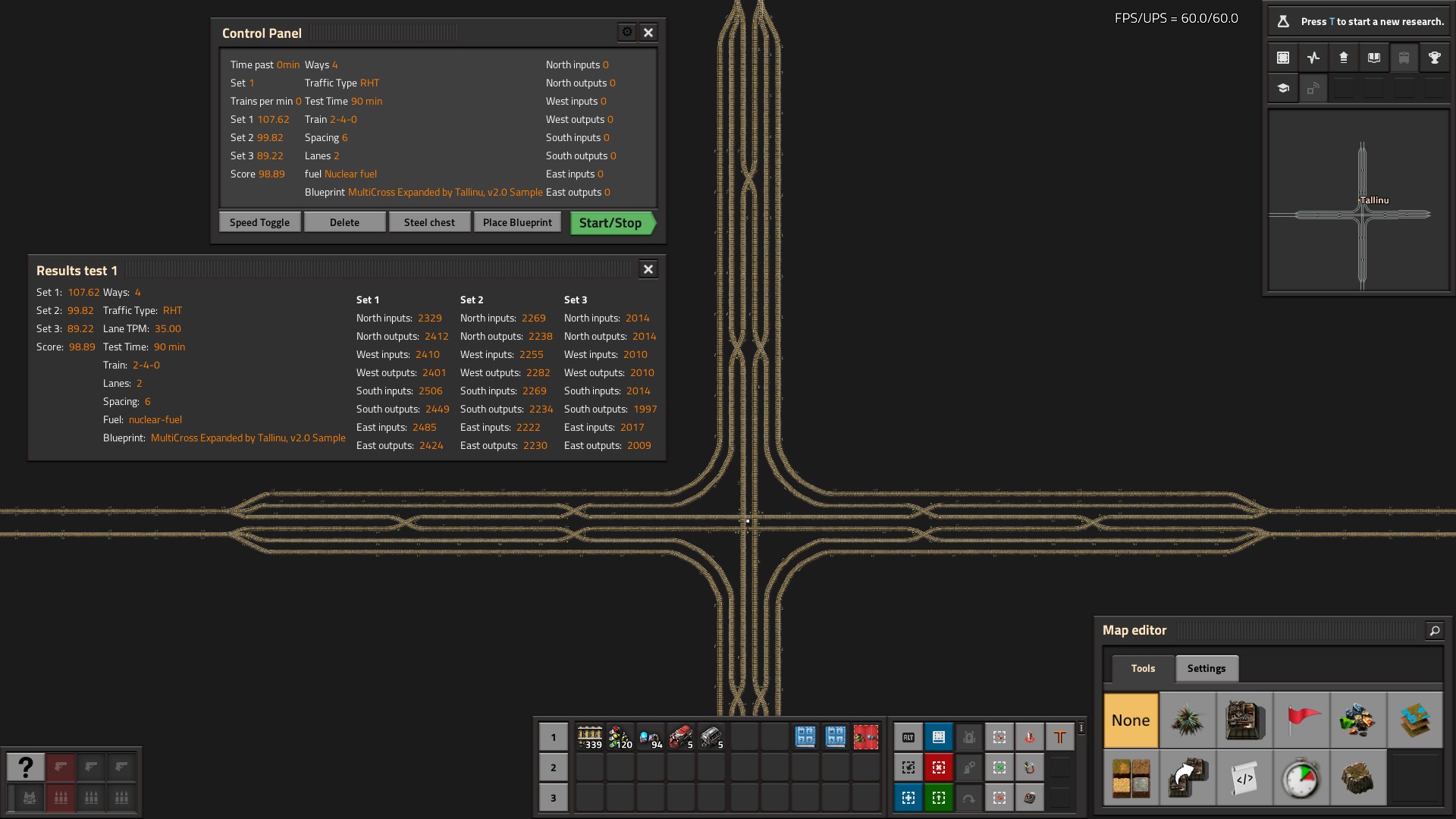Open the shortcut bar three-dot menu

tap(1081, 728)
